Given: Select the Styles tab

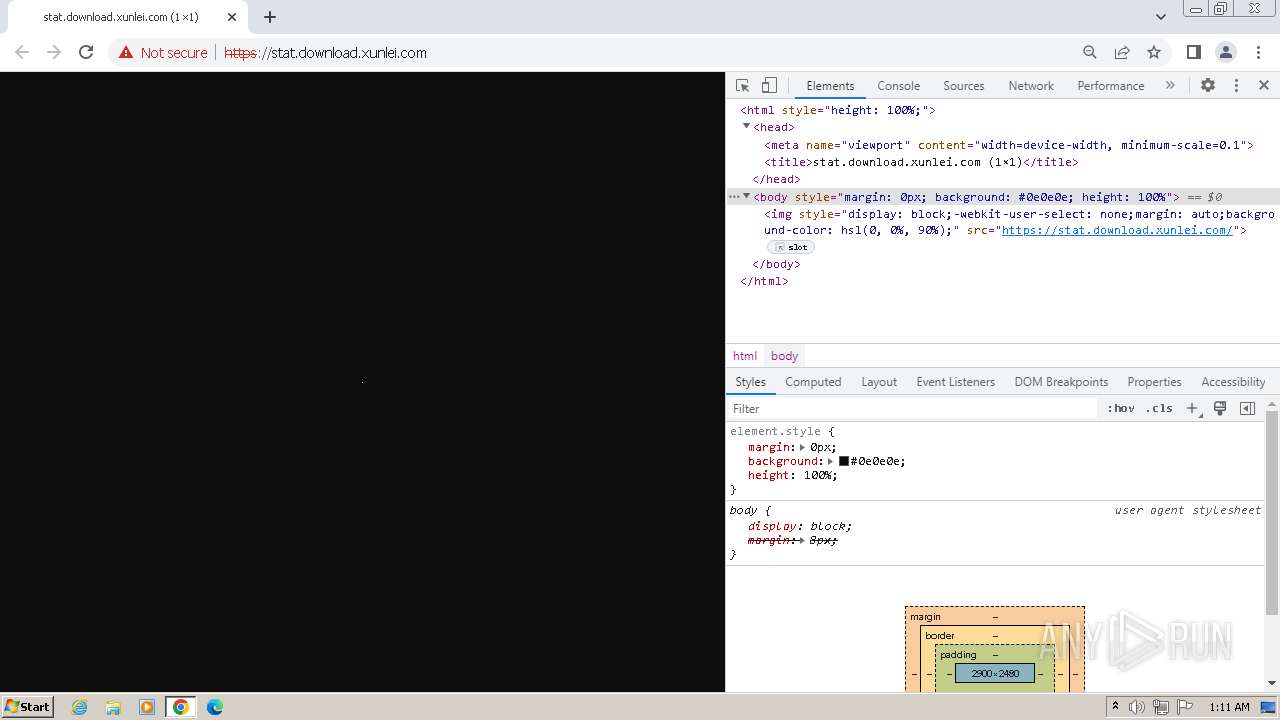Looking at the screenshot, I should point(750,382).
